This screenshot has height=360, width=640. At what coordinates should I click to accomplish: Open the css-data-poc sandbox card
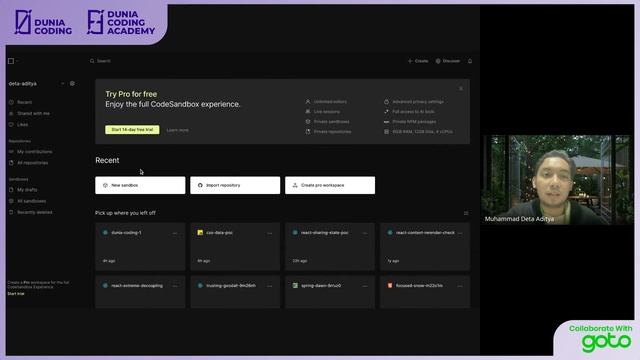point(235,246)
